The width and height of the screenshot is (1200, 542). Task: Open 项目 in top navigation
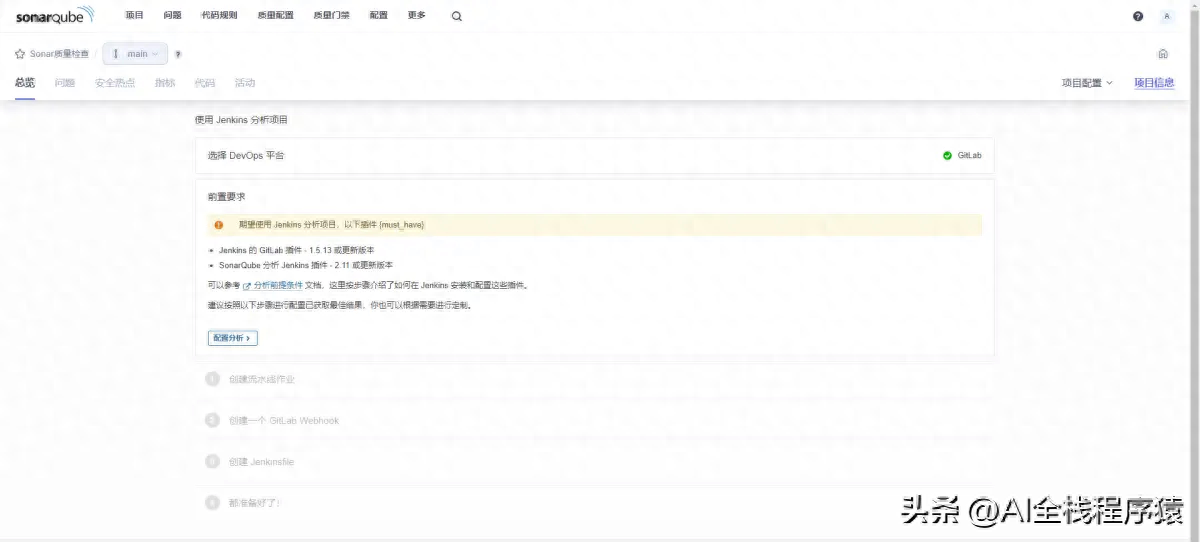point(135,16)
